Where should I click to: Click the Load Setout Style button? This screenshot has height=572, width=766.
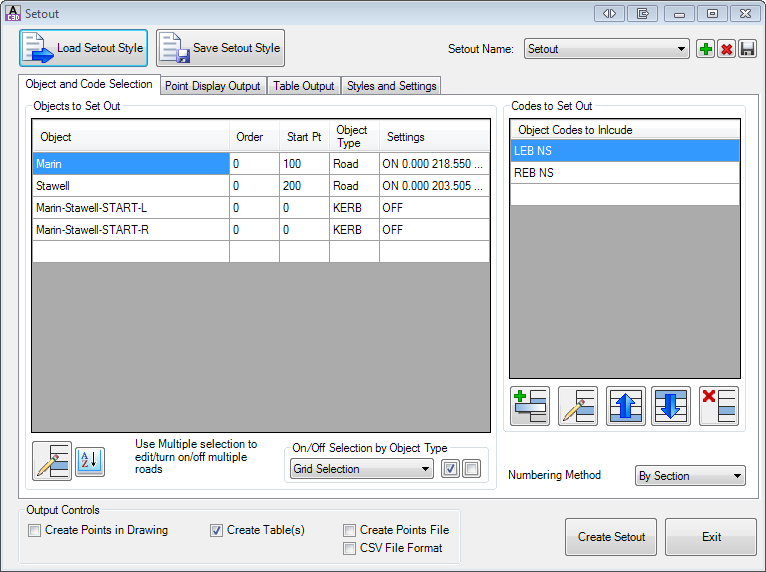83,48
